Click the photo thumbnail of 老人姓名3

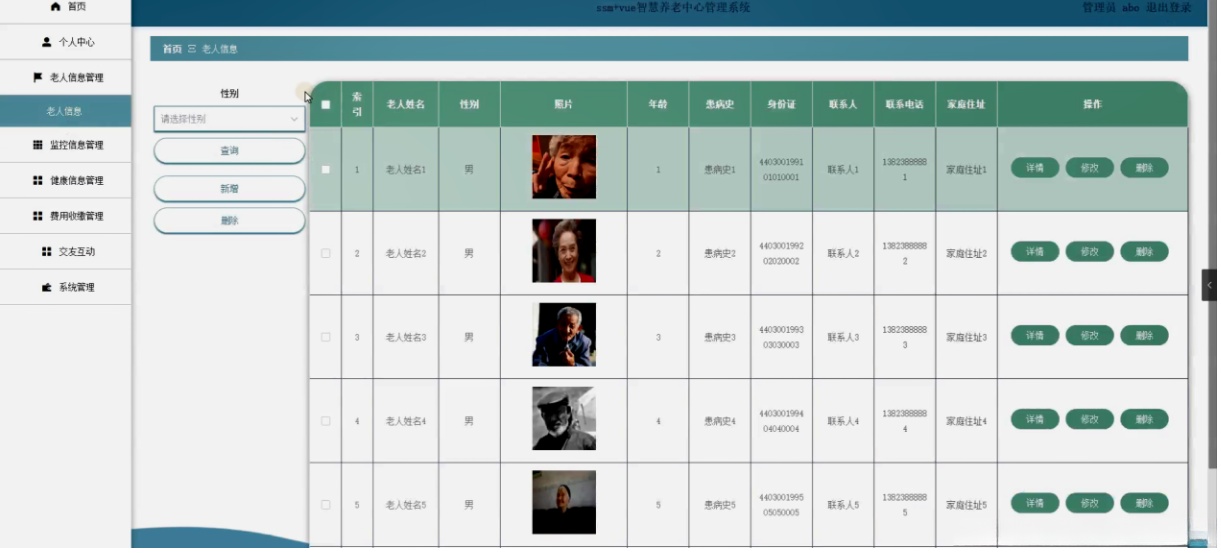tap(564, 335)
